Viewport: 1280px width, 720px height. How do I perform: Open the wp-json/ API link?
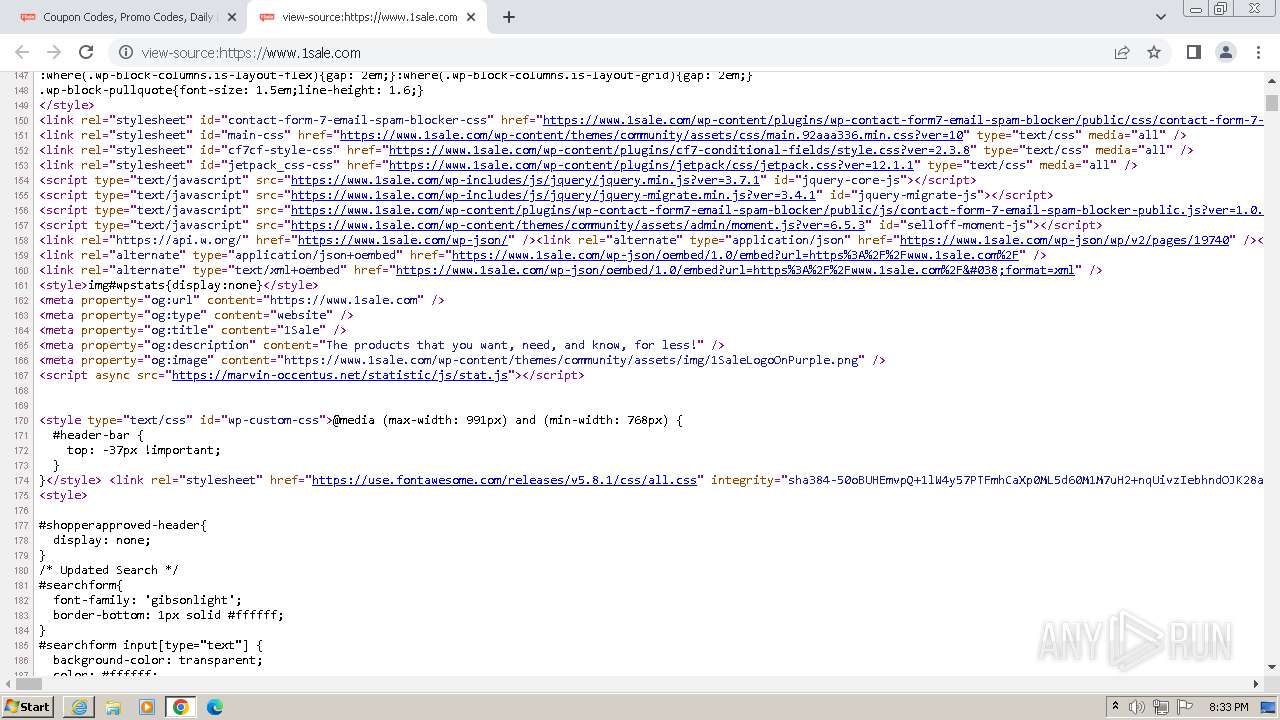pyautogui.click(x=405, y=240)
